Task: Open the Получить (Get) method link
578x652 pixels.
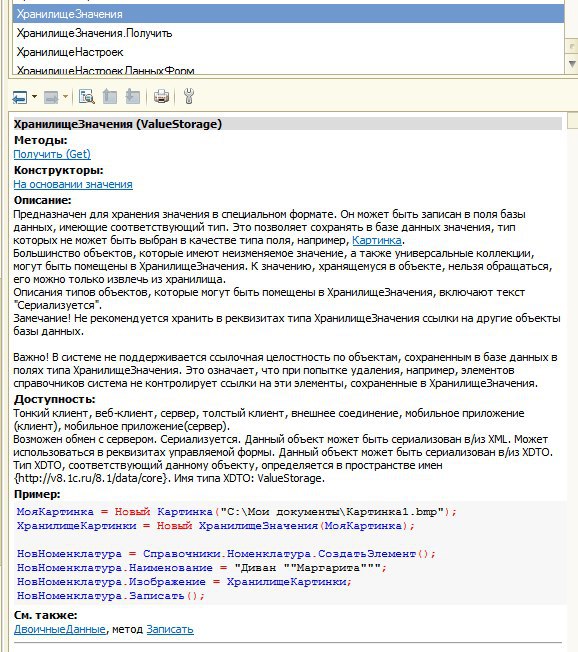Action: click(52, 154)
